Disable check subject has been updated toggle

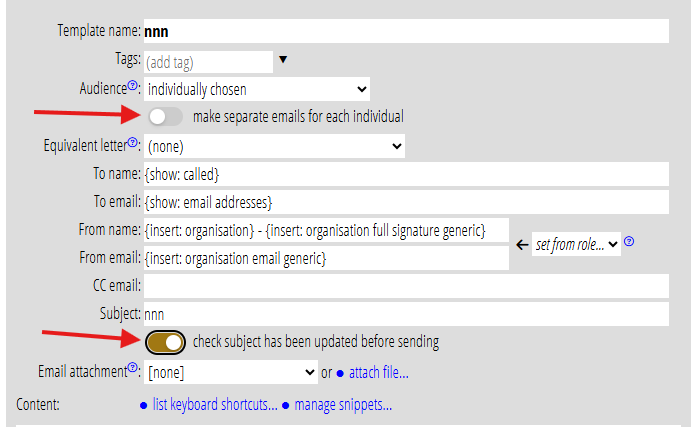click(x=164, y=342)
